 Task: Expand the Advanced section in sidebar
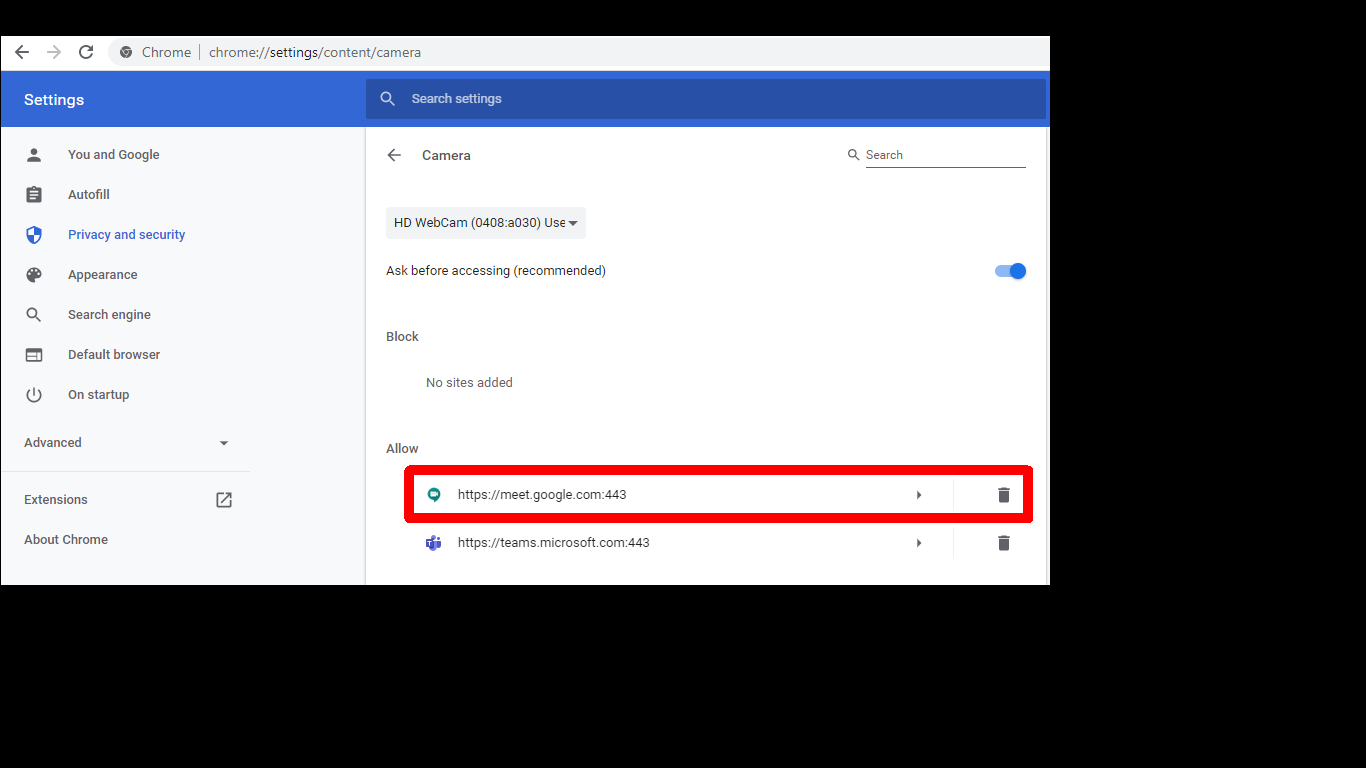(126, 443)
